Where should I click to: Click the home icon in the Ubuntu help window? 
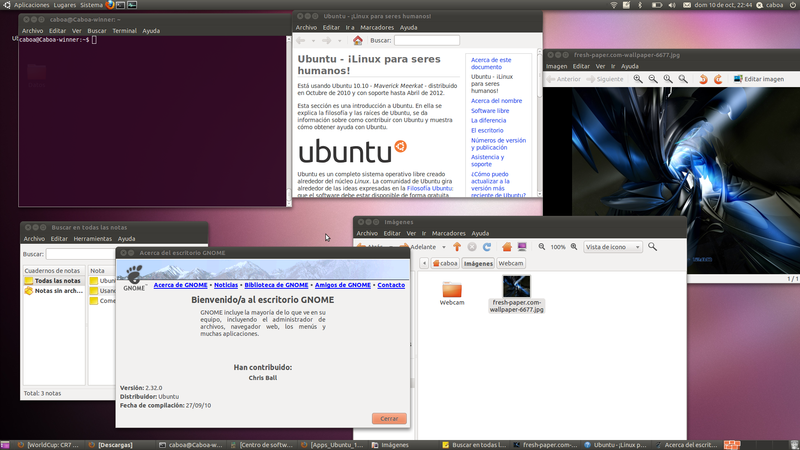pos(358,40)
